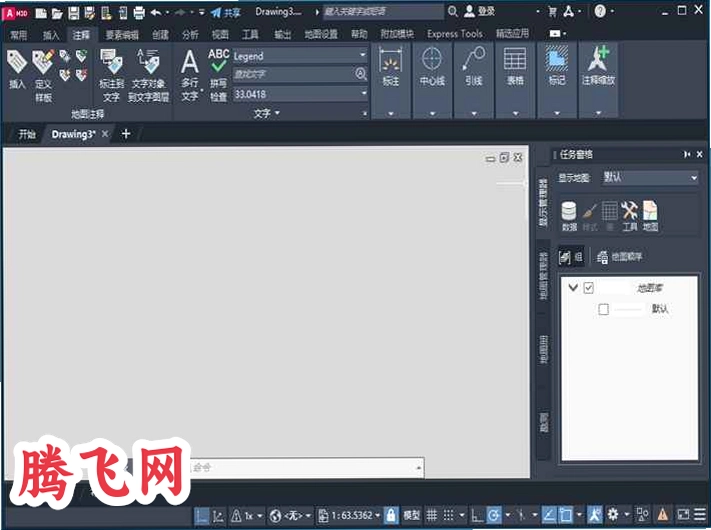Screen dimensions: 711x530
Task: Close the Drawing3 document tab
Action: tap(105, 134)
